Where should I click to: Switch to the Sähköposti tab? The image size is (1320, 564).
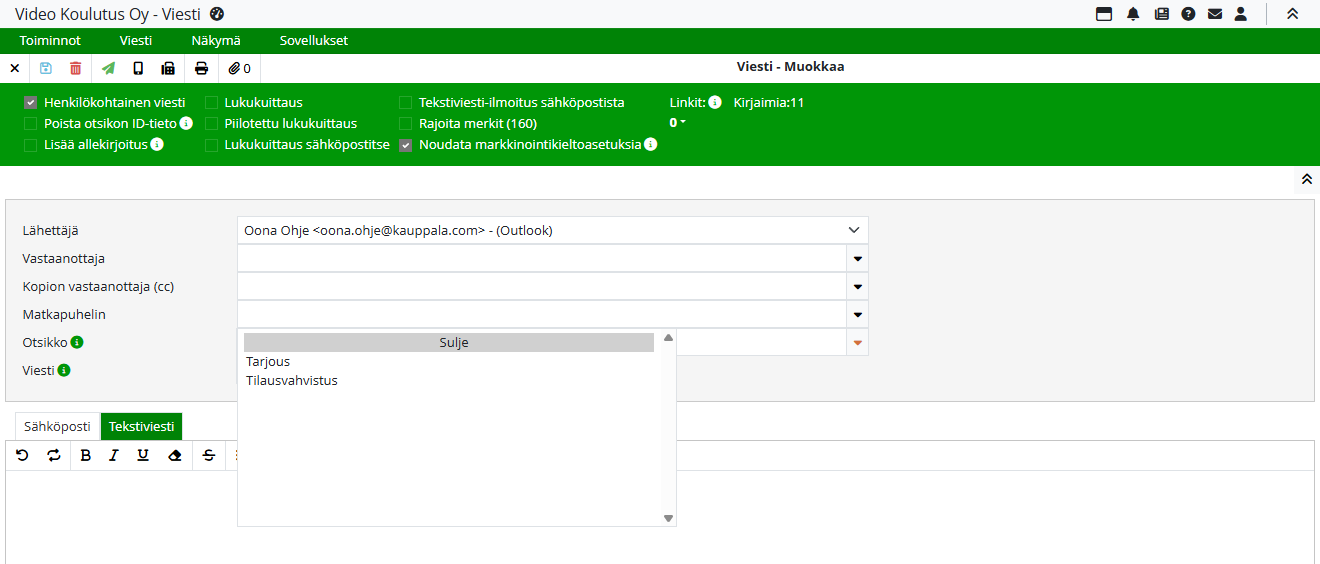point(57,426)
